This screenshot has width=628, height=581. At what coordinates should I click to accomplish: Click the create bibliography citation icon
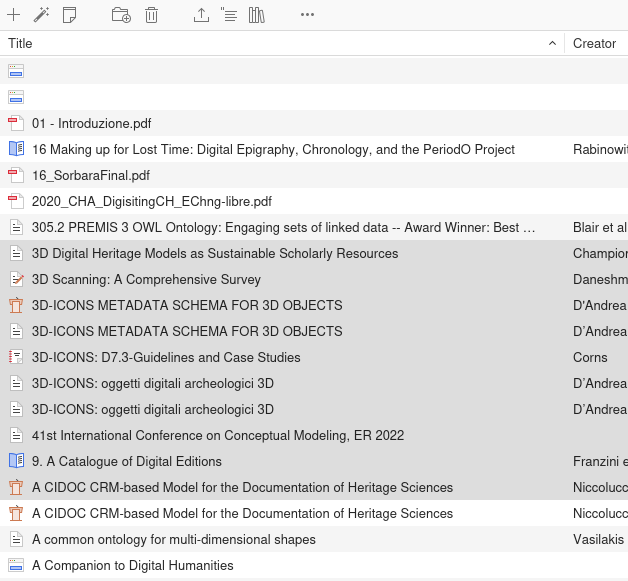pos(229,15)
